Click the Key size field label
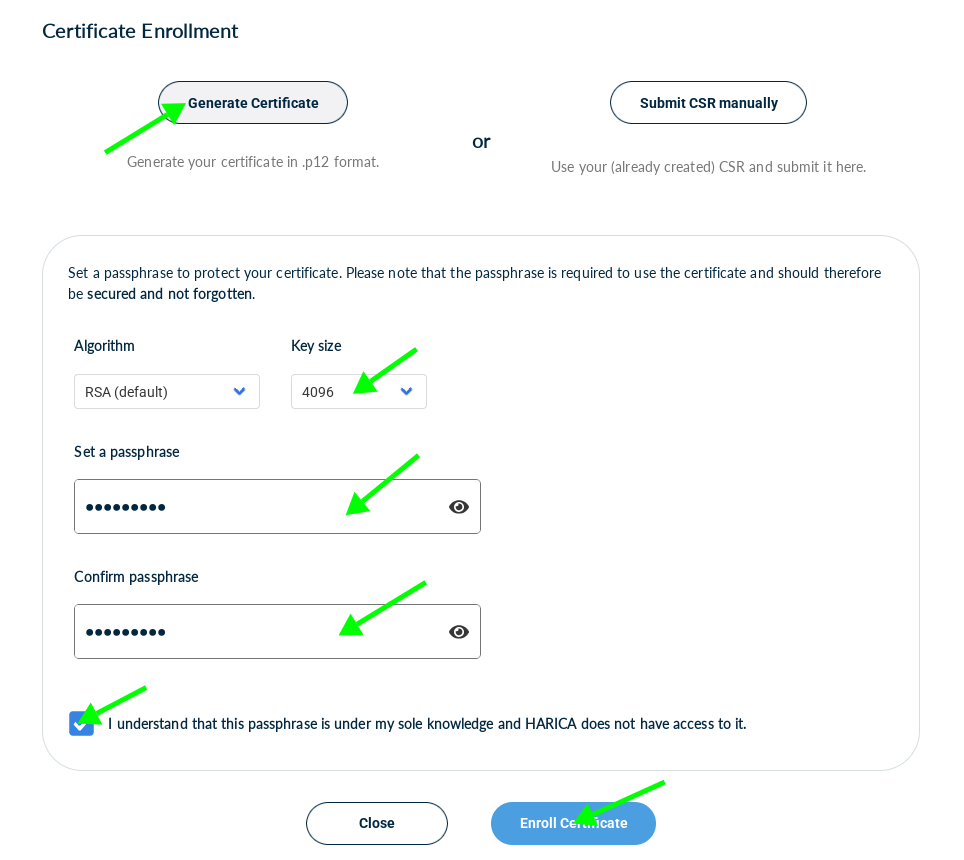This screenshot has width=964, height=860. (x=316, y=346)
